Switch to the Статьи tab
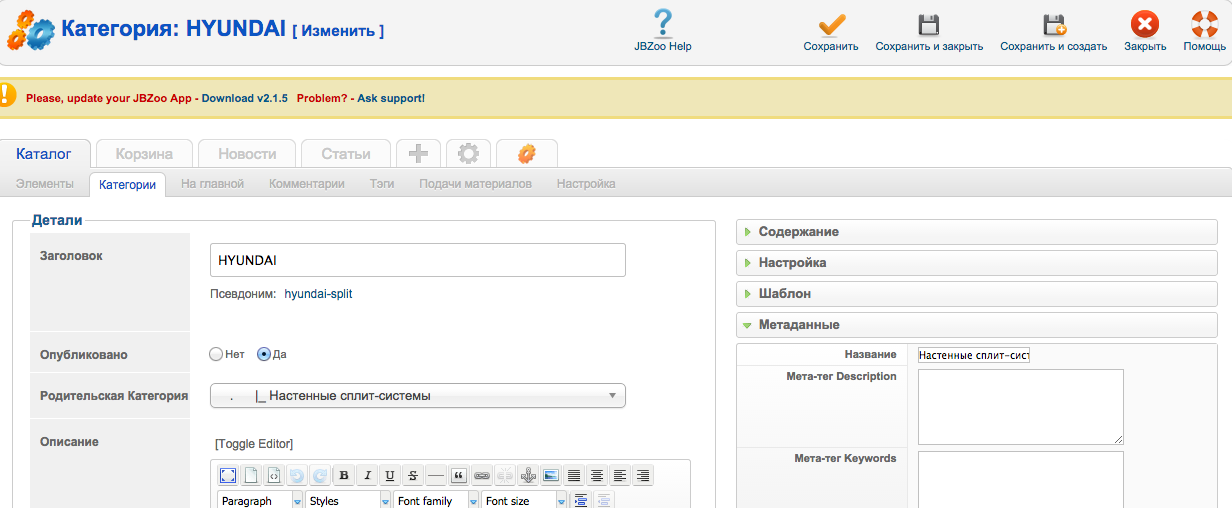 [x=346, y=153]
